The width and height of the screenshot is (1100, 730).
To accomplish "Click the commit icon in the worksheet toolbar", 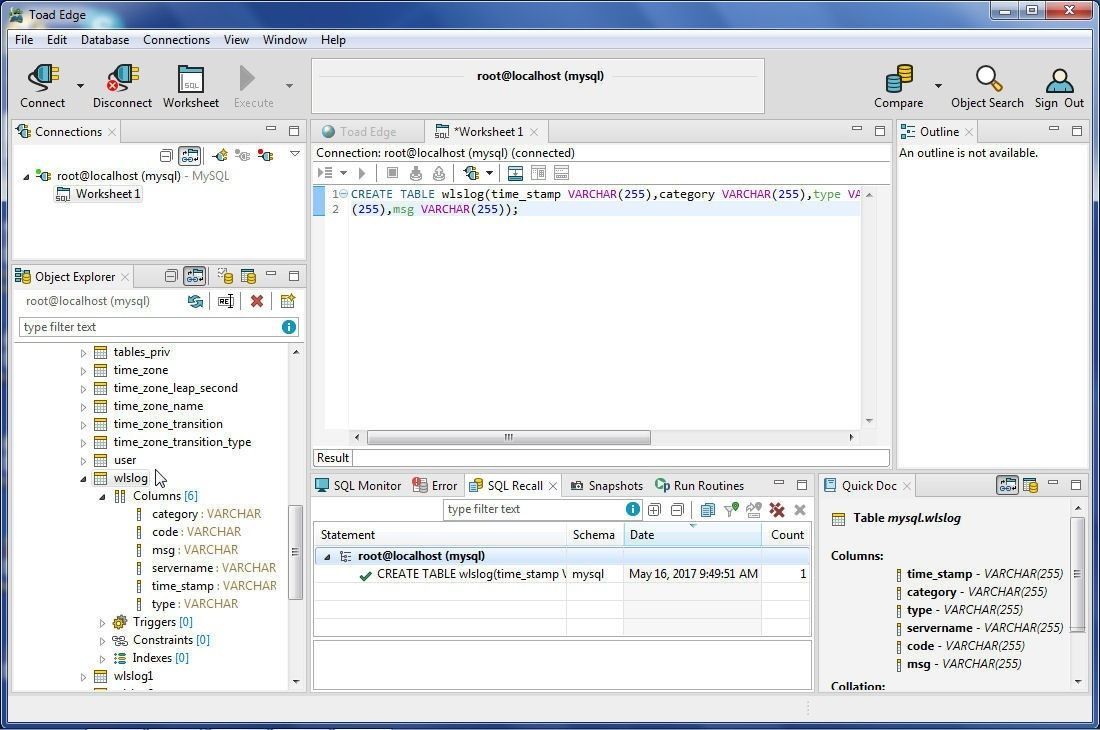I will (416, 173).
